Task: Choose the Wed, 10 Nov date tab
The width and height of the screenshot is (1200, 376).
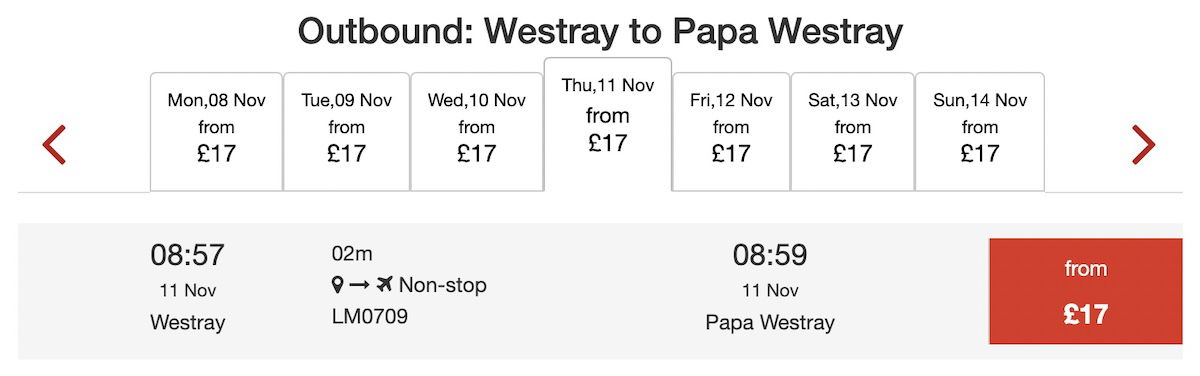Action: [x=477, y=131]
